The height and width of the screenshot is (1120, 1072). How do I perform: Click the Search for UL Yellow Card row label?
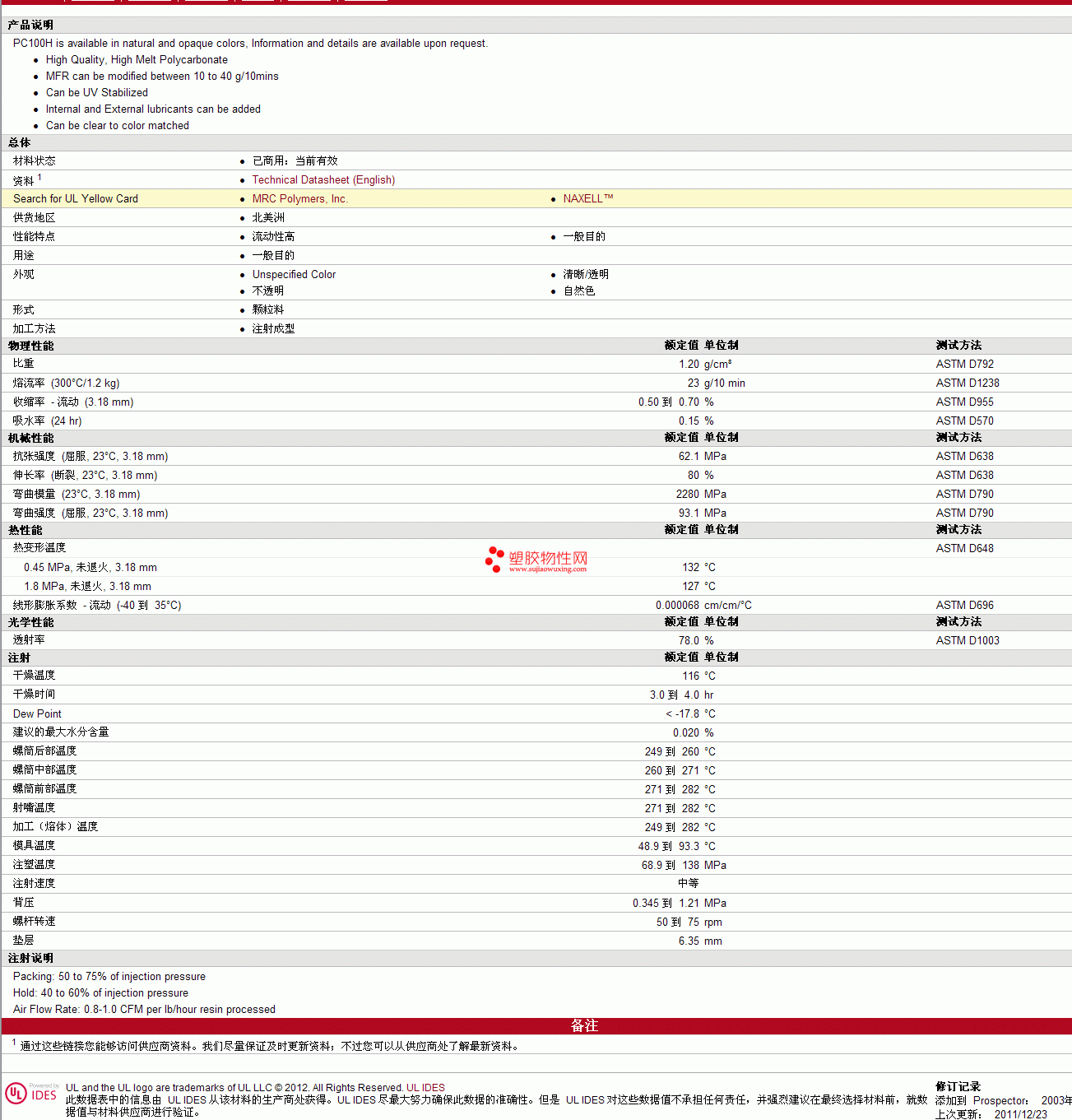[x=76, y=198]
